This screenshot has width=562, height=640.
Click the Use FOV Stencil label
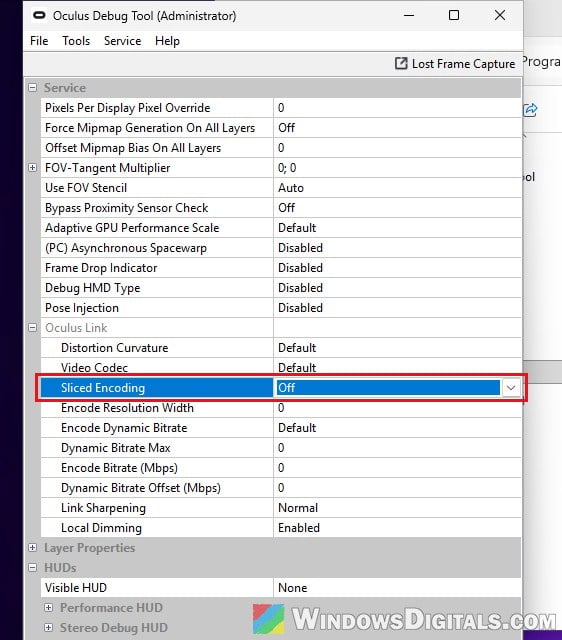coord(86,188)
